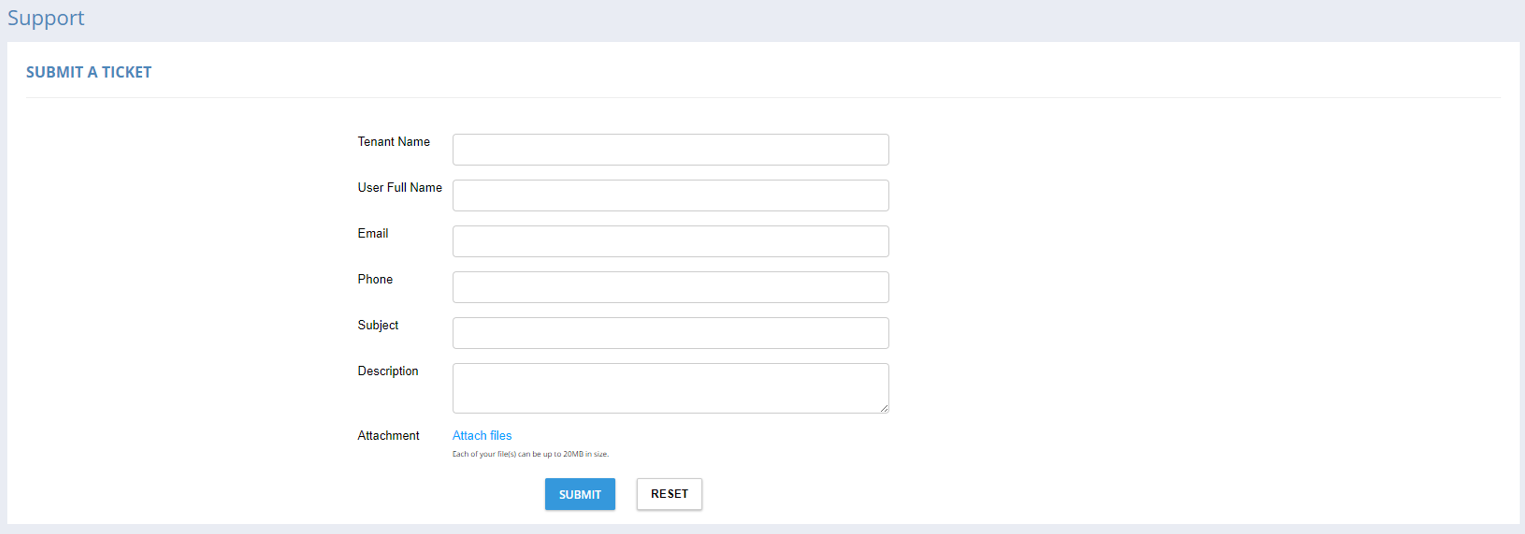The height and width of the screenshot is (534, 1525).
Task: Open the Attach files link
Action: click(x=482, y=436)
